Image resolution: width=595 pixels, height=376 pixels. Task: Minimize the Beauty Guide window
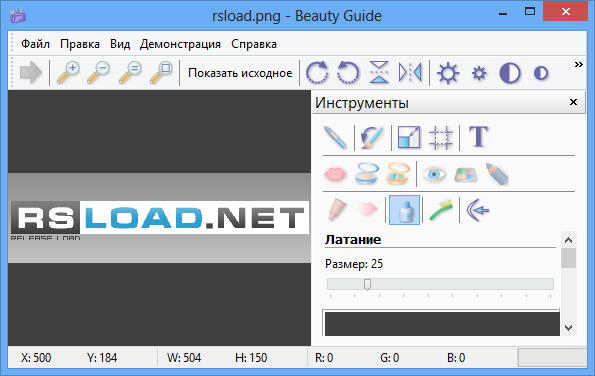(503, 14)
